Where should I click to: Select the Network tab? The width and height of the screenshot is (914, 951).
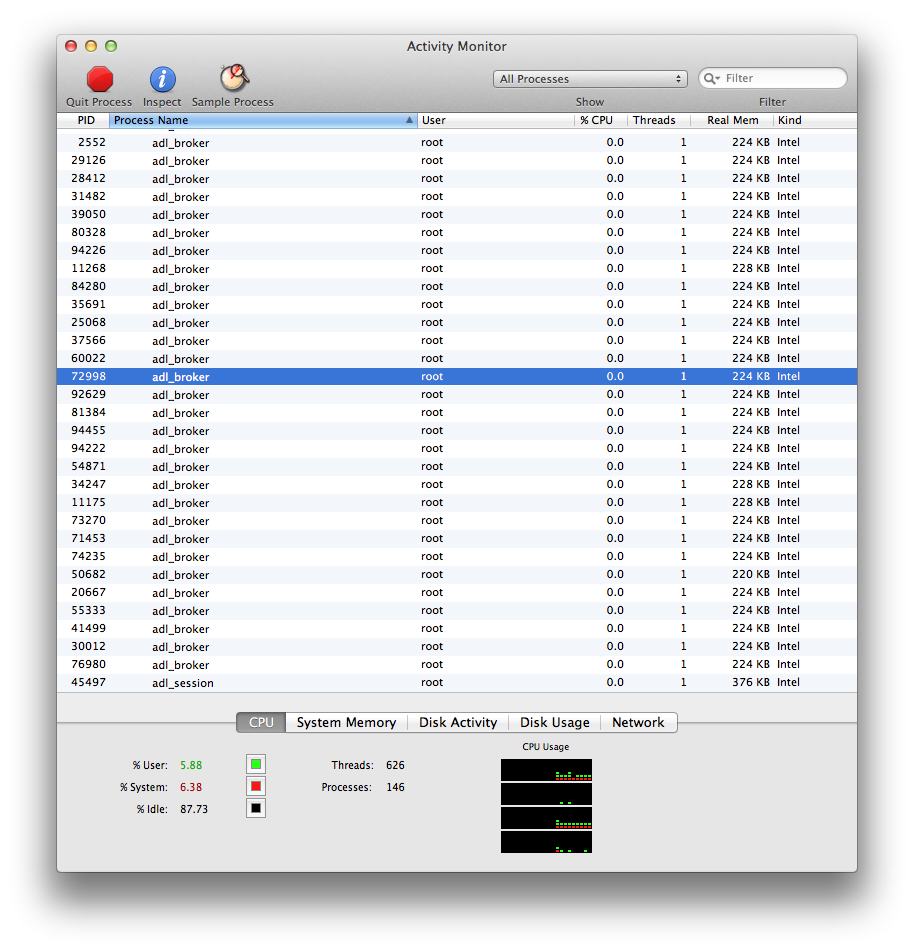pos(638,722)
